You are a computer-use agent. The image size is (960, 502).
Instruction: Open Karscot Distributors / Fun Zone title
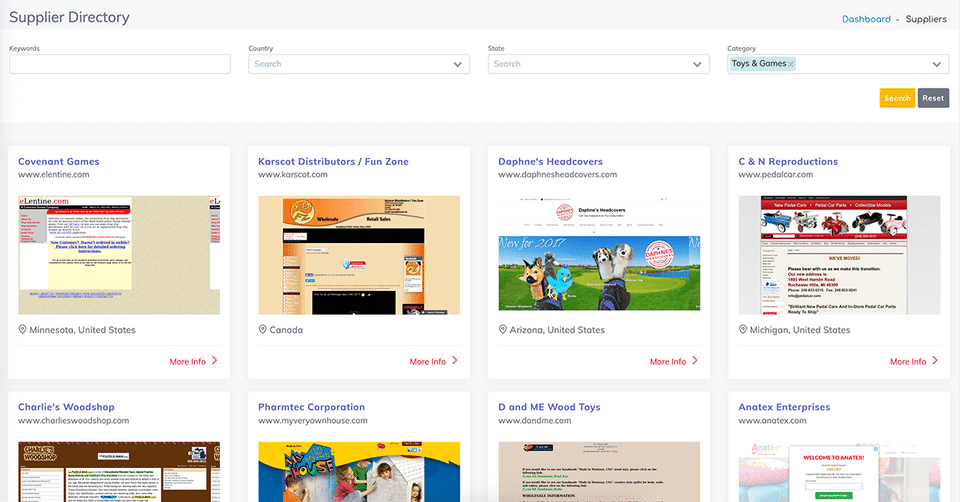coord(333,162)
